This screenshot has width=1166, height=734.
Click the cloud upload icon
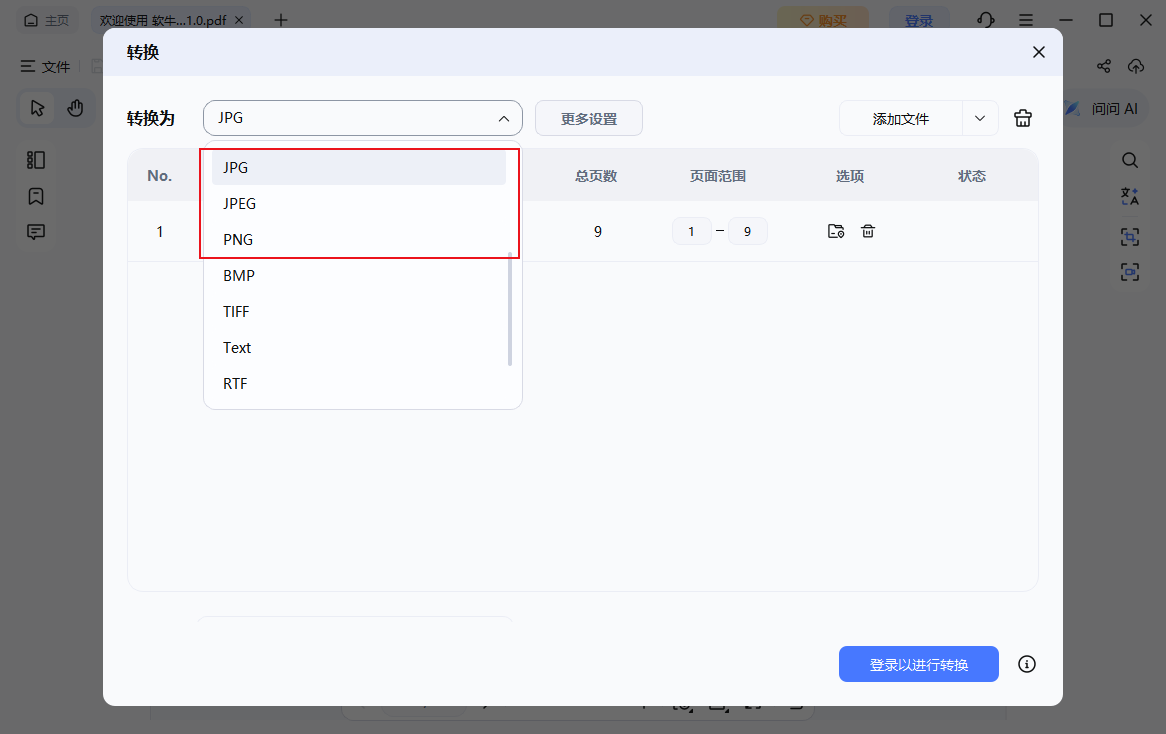click(x=1136, y=66)
